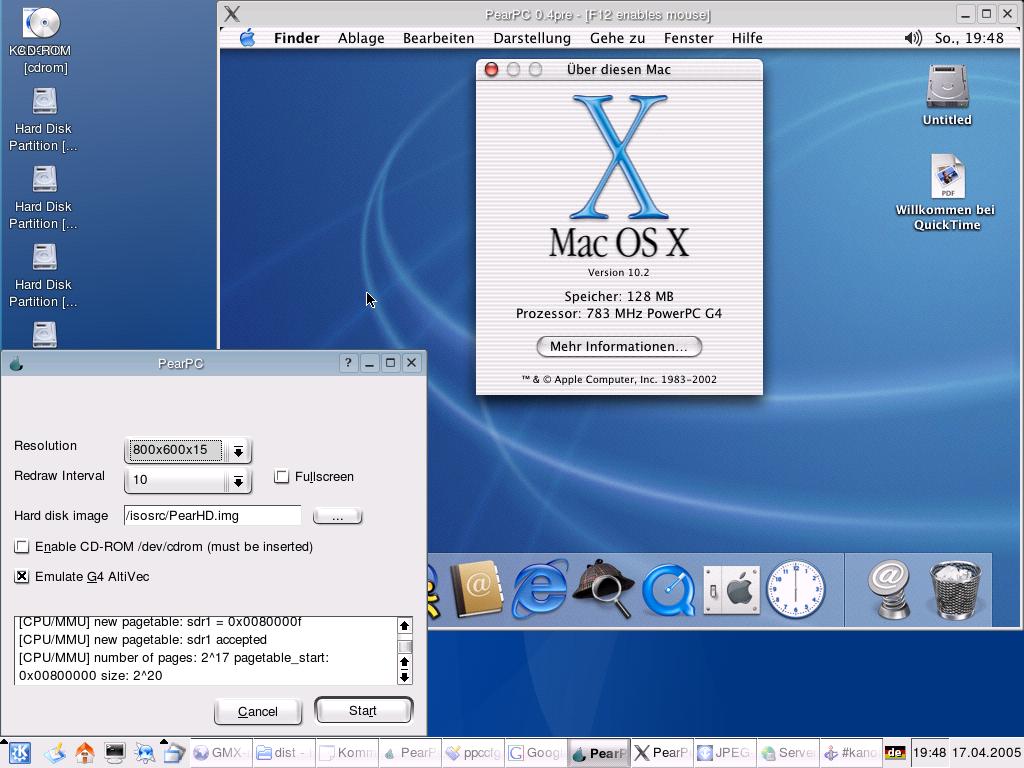Launch QuickTime Player from the Dock
1024x768 pixels.
pyautogui.click(x=668, y=590)
